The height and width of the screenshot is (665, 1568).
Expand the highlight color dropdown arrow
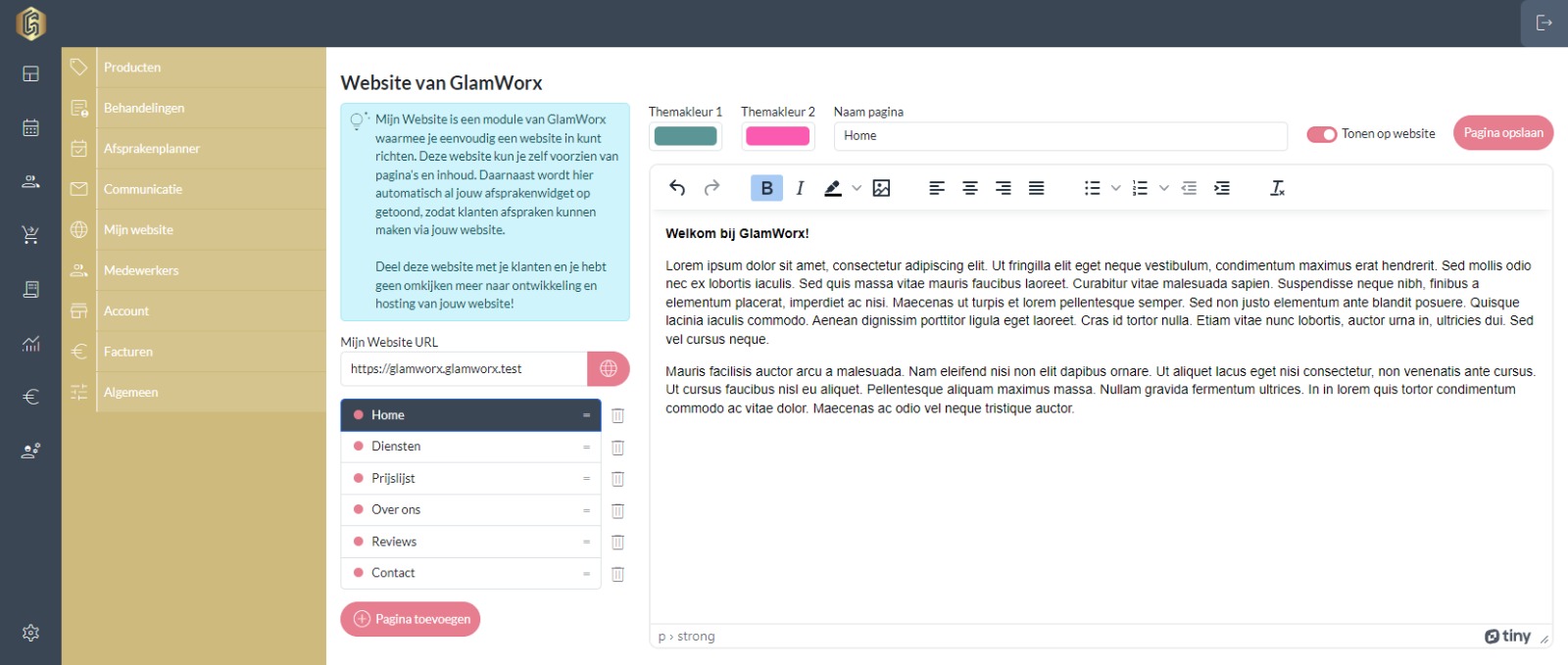tap(857, 188)
